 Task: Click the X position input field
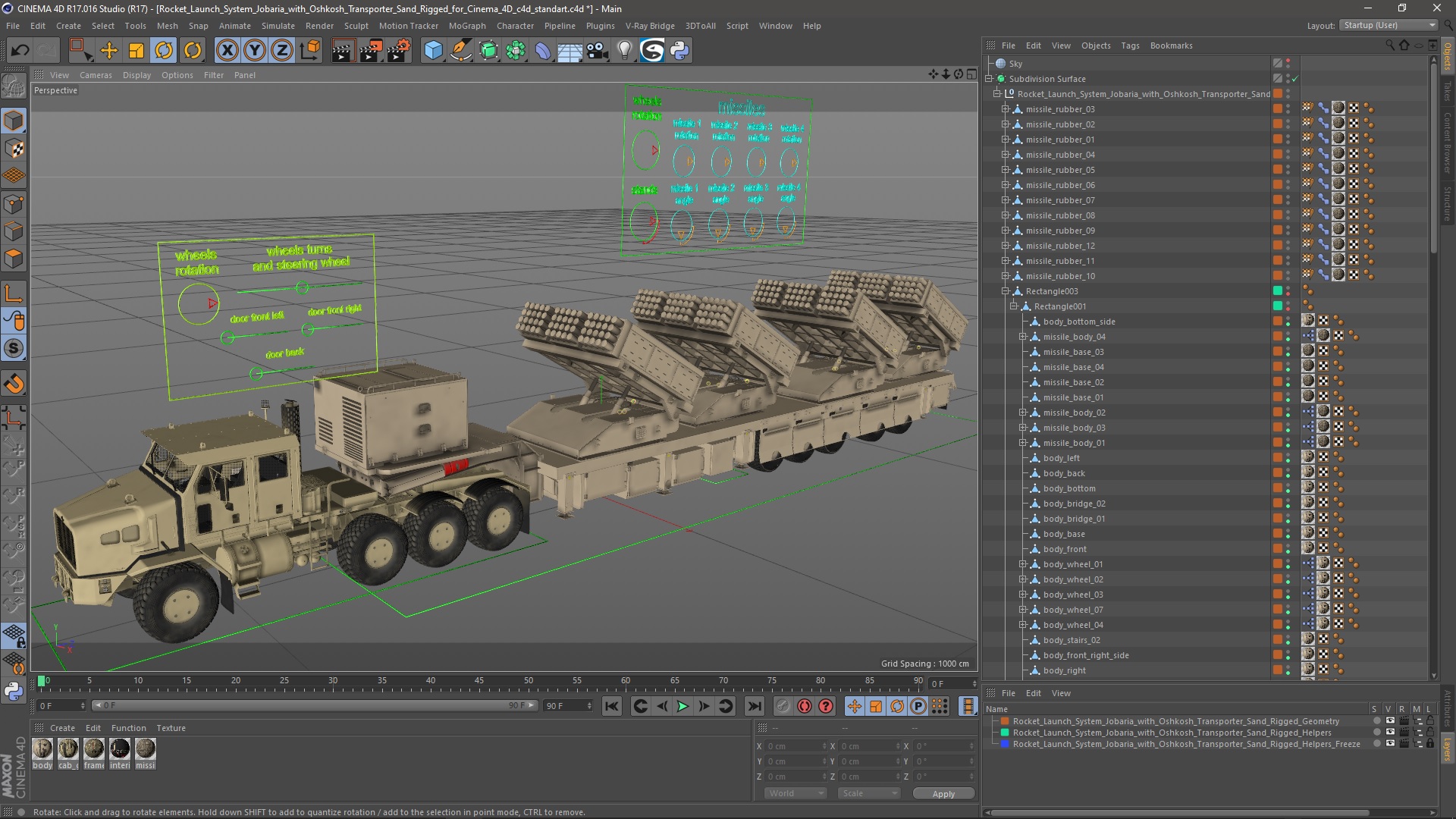(x=795, y=746)
